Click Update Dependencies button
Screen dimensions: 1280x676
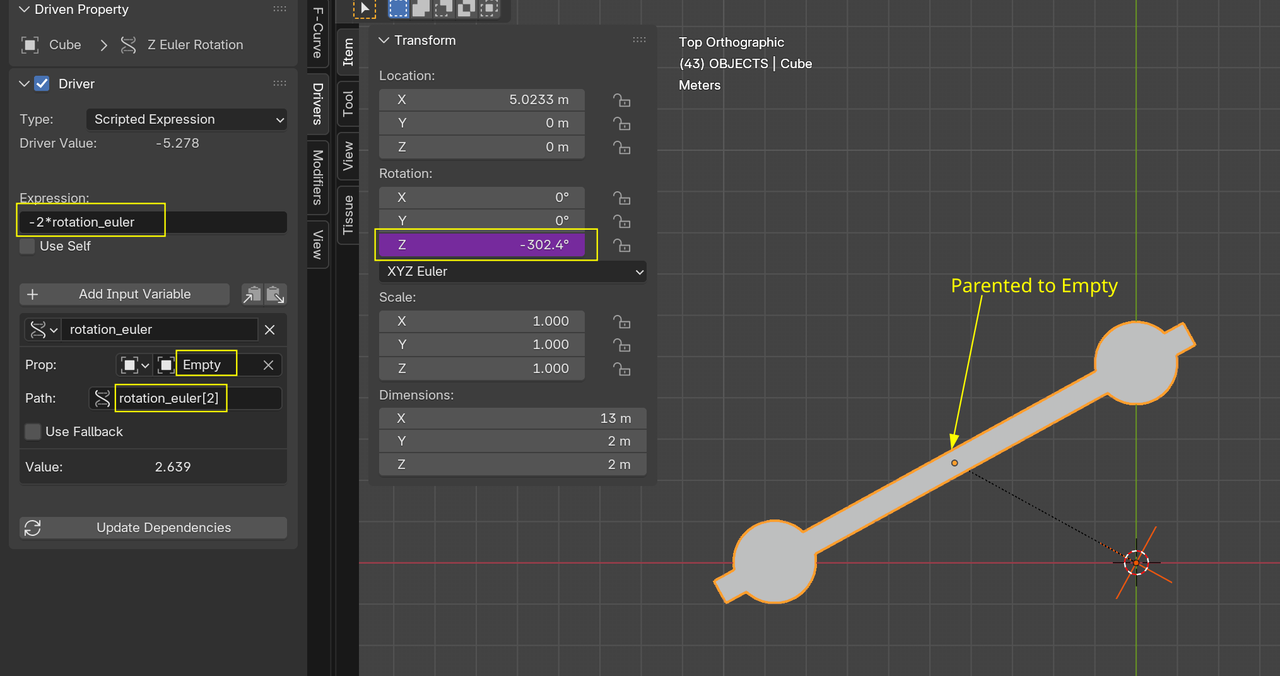coord(153,528)
